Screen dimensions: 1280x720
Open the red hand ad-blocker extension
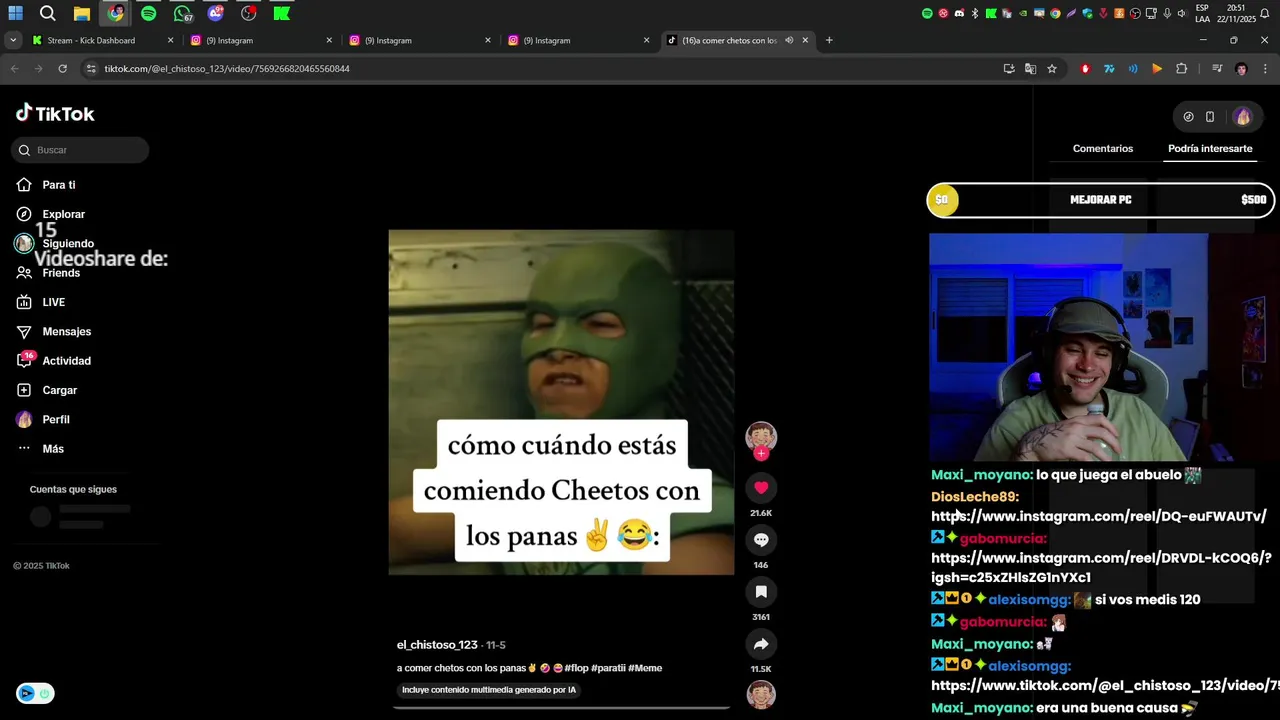click(1085, 69)
